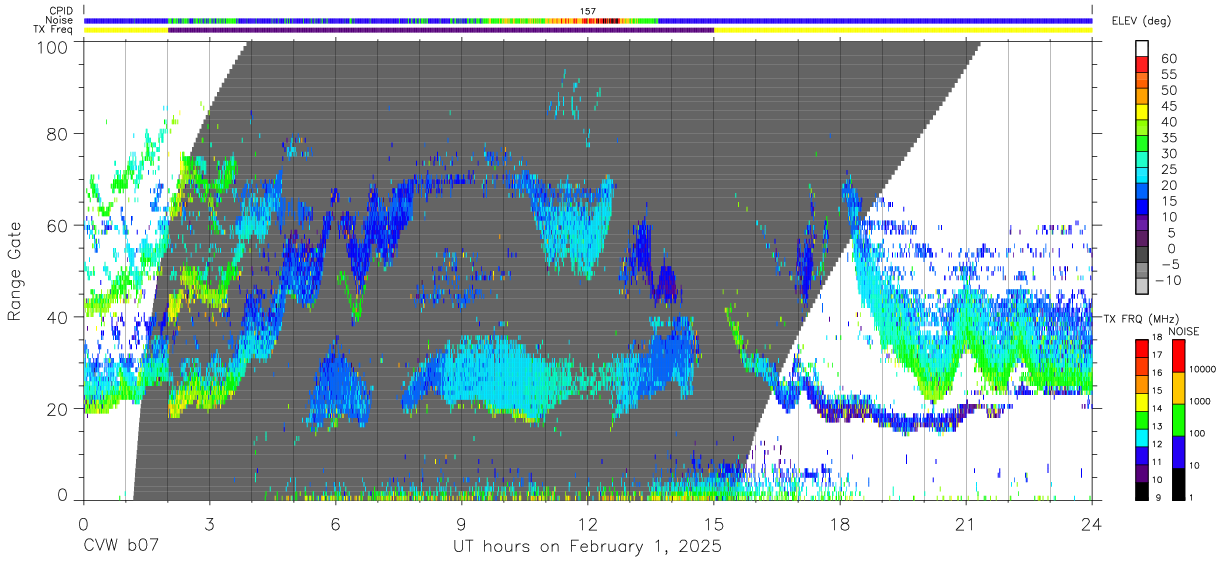The height and width of the screenshot is (567, 1228).
Task: Click the x-axis hour tick "18"
Action: [840, 524]
